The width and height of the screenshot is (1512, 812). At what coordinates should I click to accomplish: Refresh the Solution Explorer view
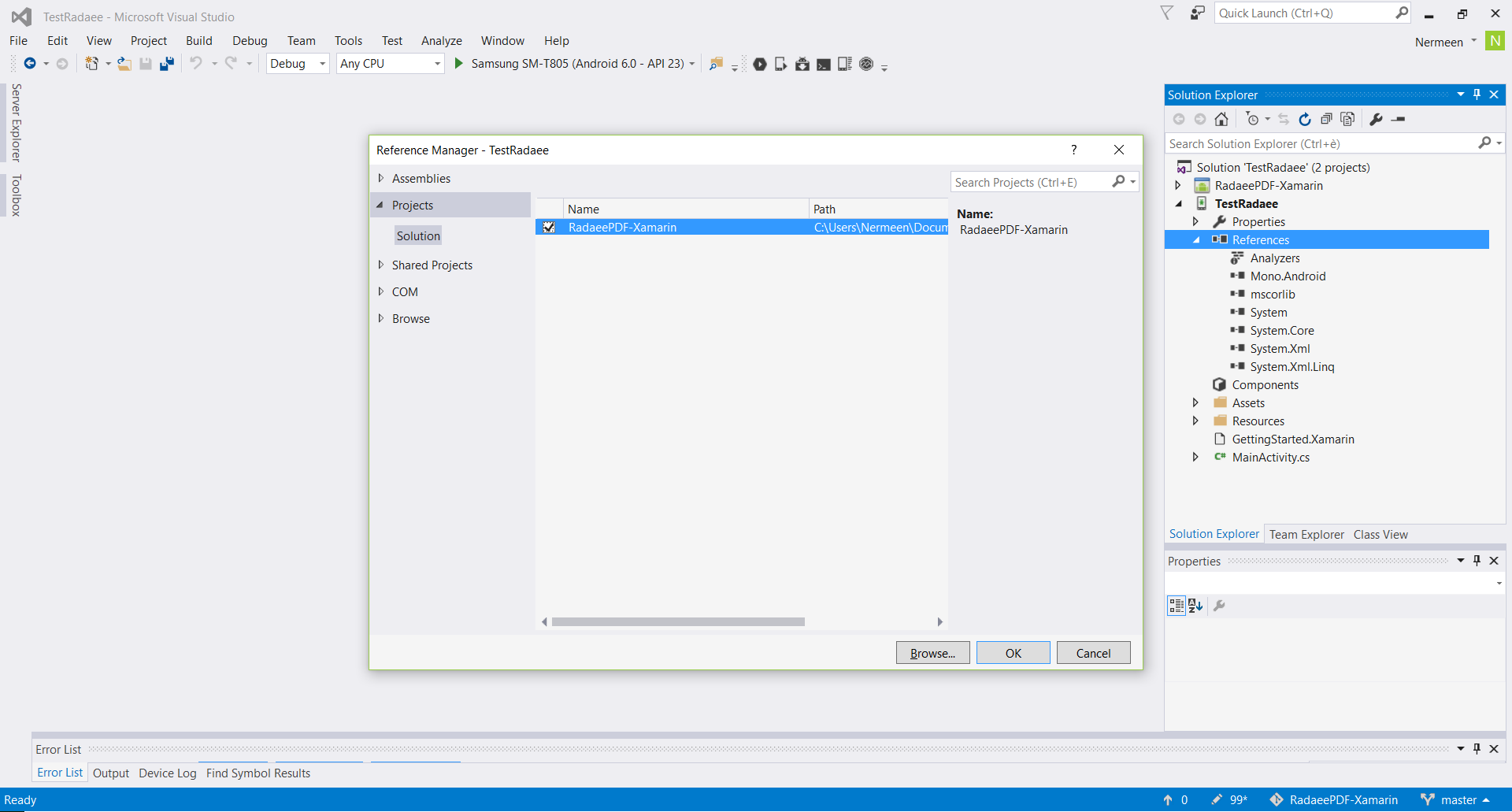tap(1305, 119)
